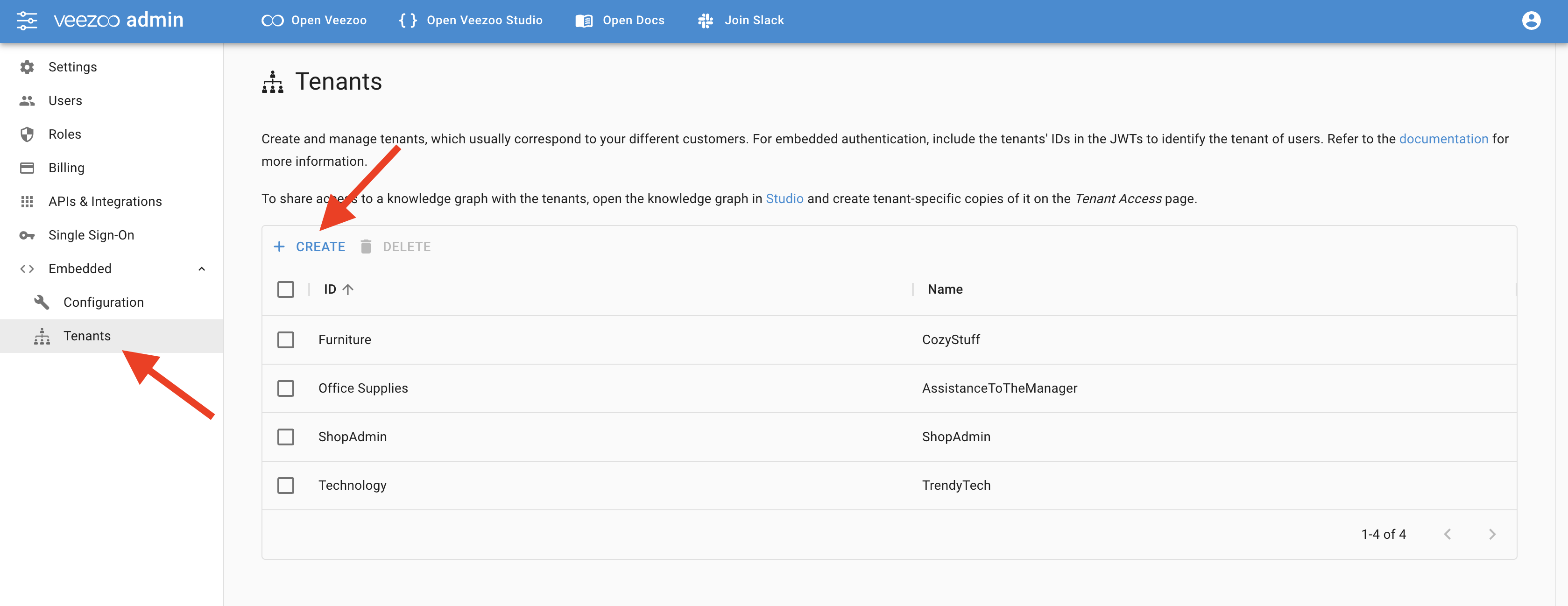Click the Slack logo icon

(x=706, y=21)
